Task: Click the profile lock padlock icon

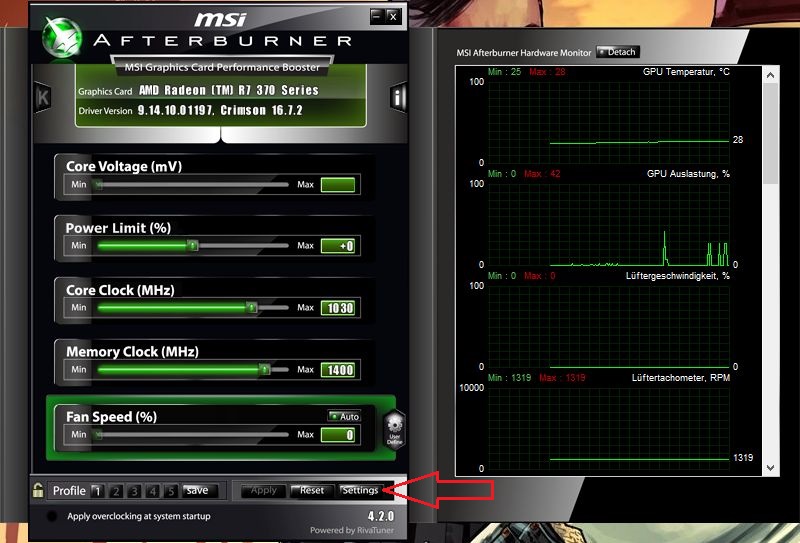Action: [38, 490]
